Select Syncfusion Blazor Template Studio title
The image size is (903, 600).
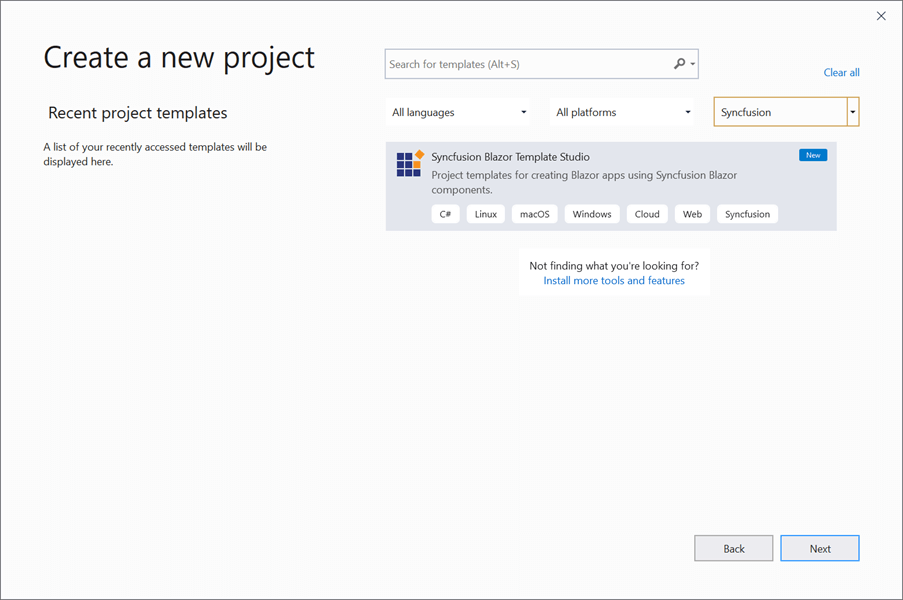510,157
